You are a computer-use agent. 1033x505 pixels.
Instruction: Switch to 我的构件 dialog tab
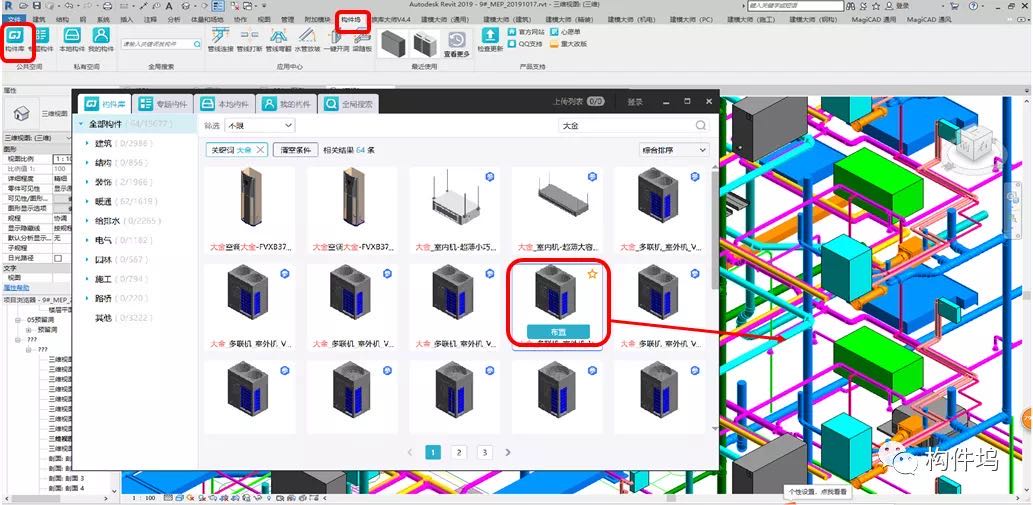tap(286, 104)
